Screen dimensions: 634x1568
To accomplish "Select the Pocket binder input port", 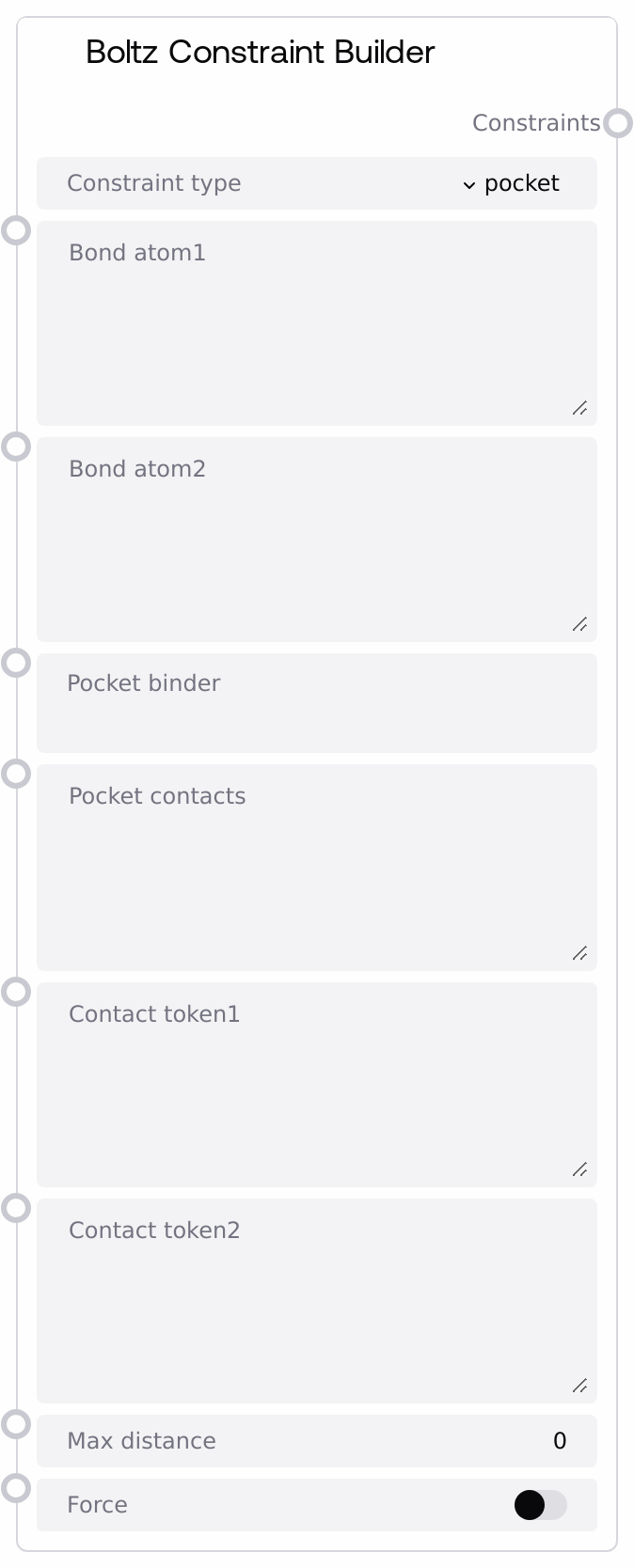I will 16,663.
